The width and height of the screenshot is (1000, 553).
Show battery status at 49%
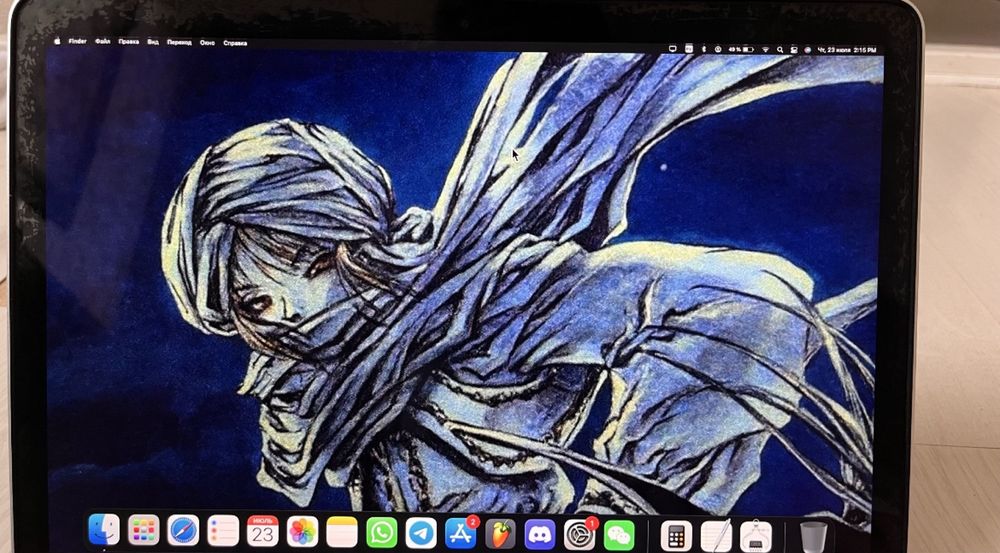(x=740, y=49)
